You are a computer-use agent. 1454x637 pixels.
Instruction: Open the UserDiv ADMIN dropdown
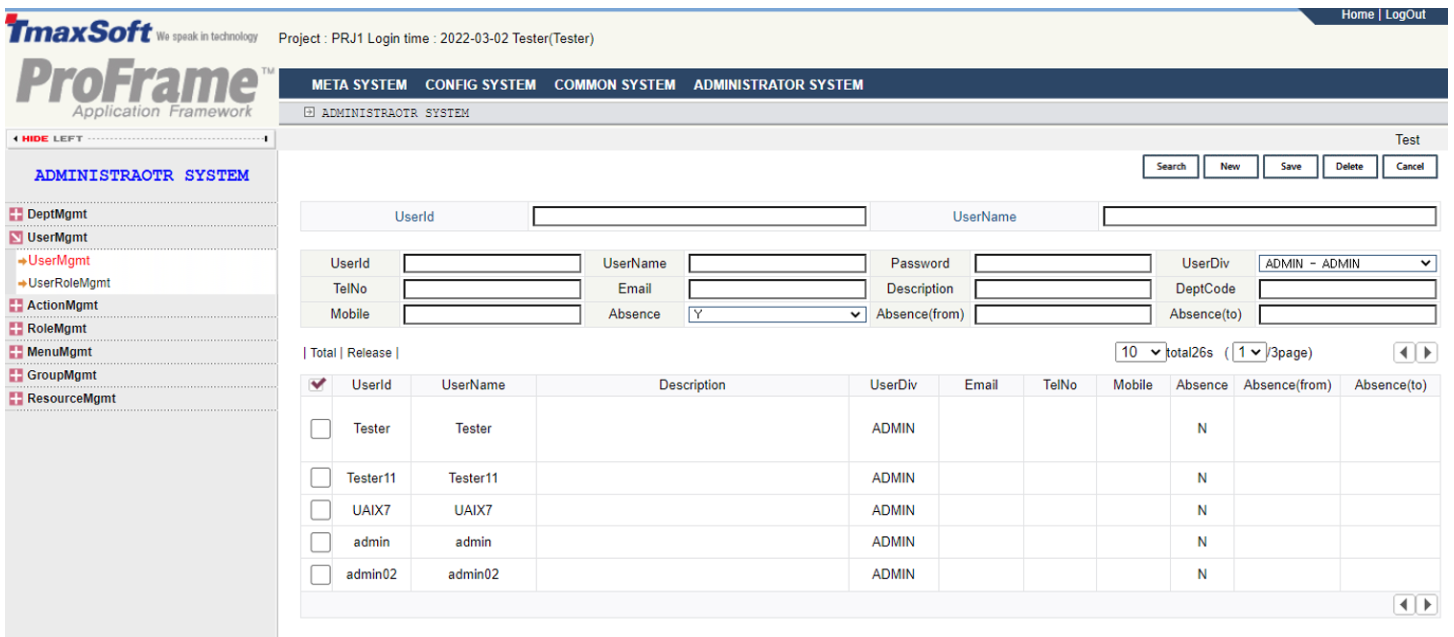point(1347,264)
